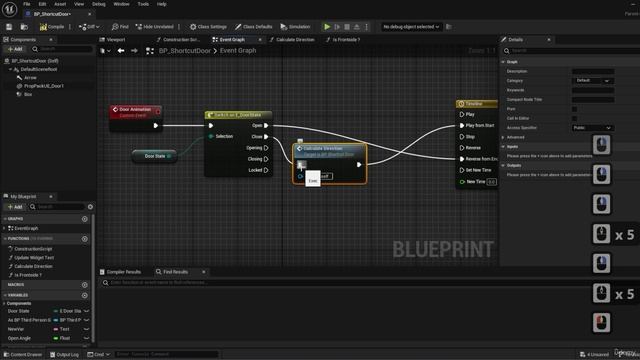Click the Timeline Play input pin
The height and width of the screenshot is (360, 640).
tap(462, 115)
